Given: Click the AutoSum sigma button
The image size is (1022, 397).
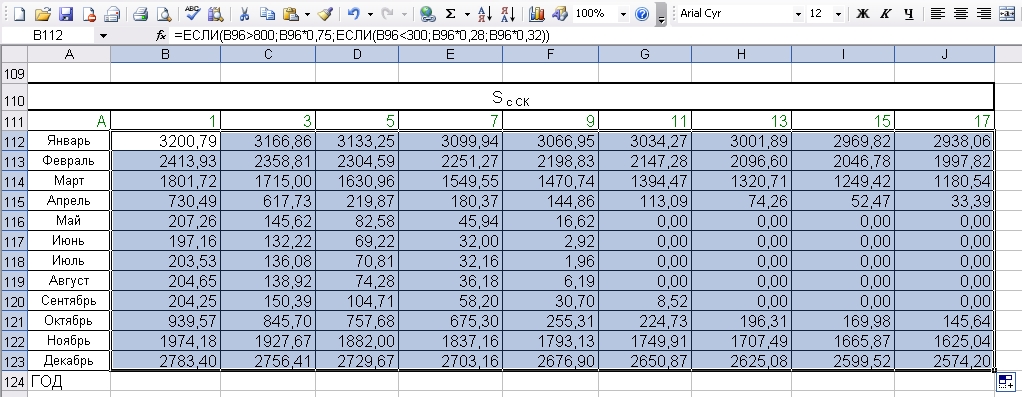Looking at the screenshot, I should (x=450, y=13).
